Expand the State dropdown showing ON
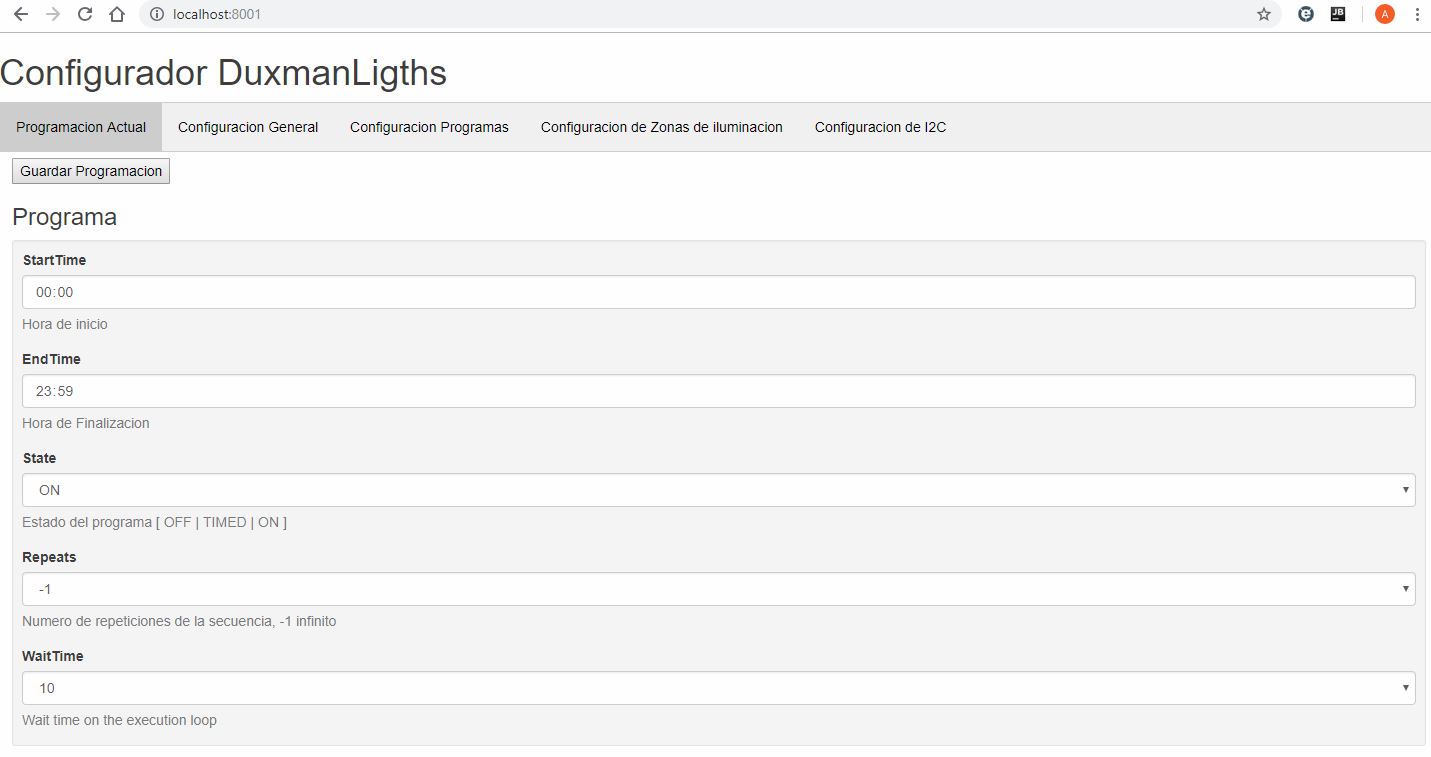 point(718,490)
